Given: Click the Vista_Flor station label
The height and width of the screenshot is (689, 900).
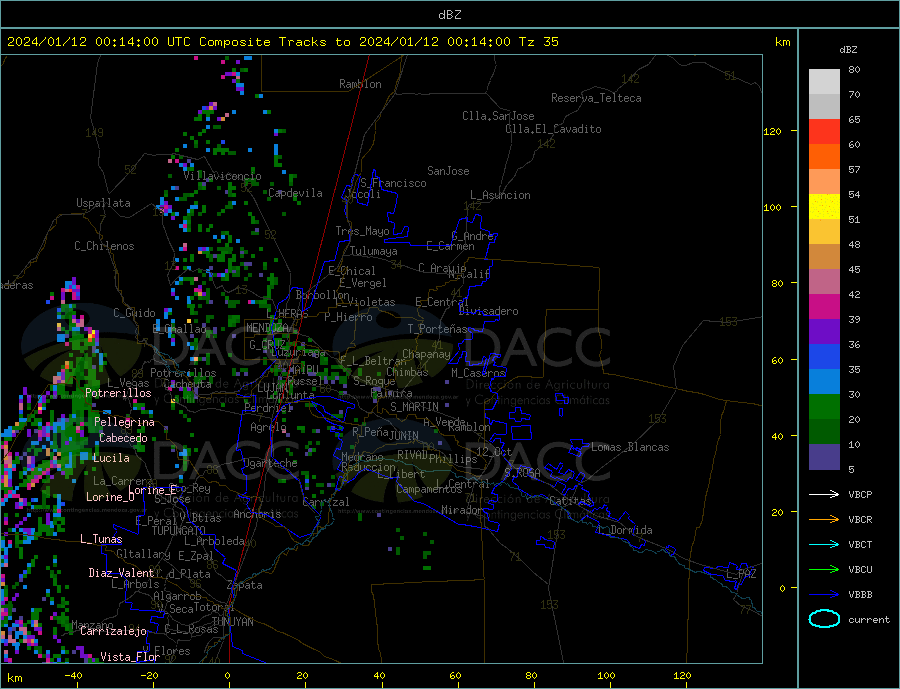Looking at the screenshot, I should click(x=130, y=656).
